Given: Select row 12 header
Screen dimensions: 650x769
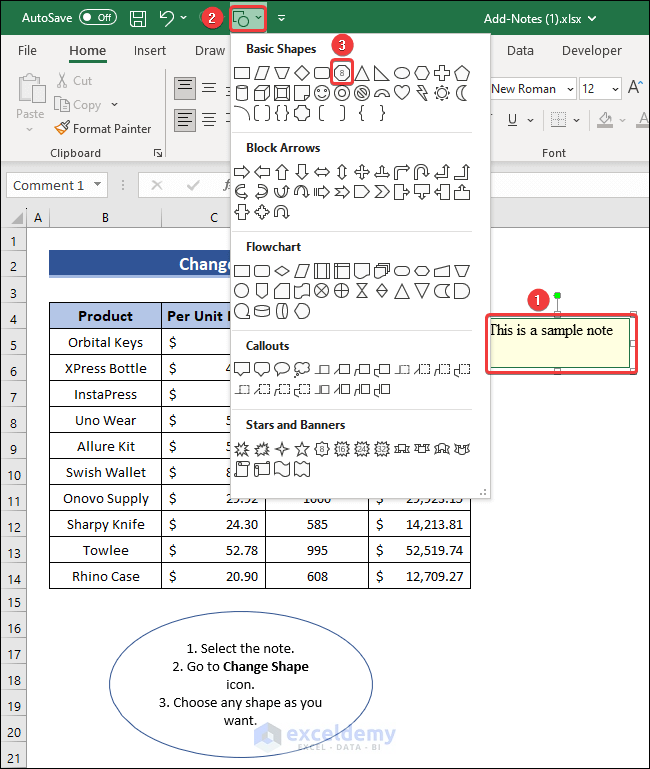Looking at the screenshot, I should pyautogui.click(x=14, y=527).
